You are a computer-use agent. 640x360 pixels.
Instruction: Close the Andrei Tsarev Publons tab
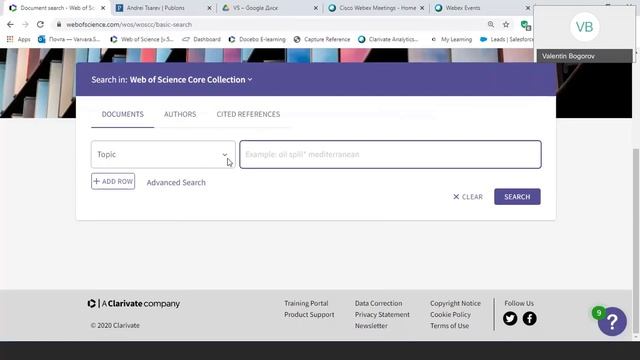(209, 8)
